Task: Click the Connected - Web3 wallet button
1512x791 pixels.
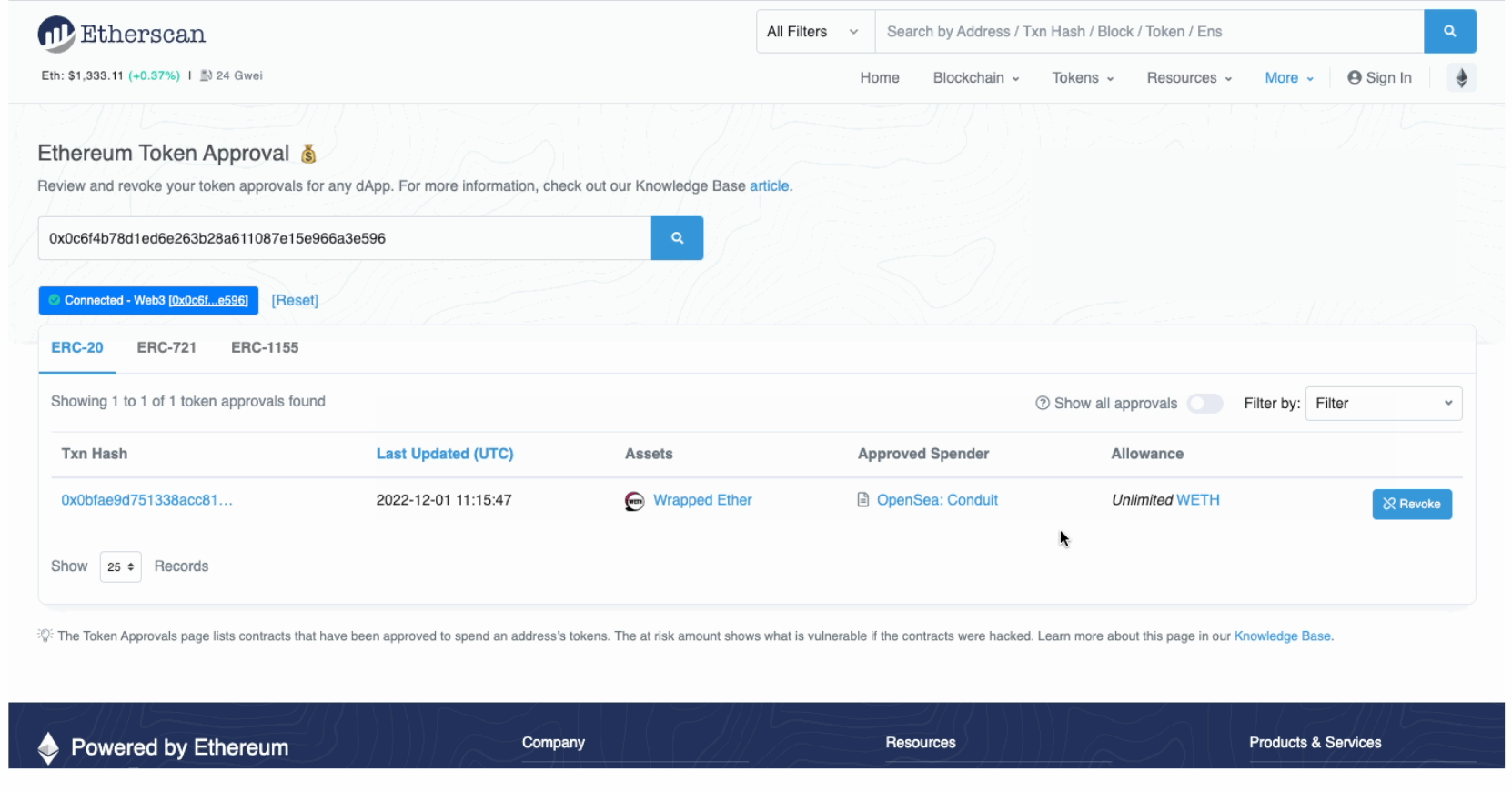Action: tap(148, 301)
